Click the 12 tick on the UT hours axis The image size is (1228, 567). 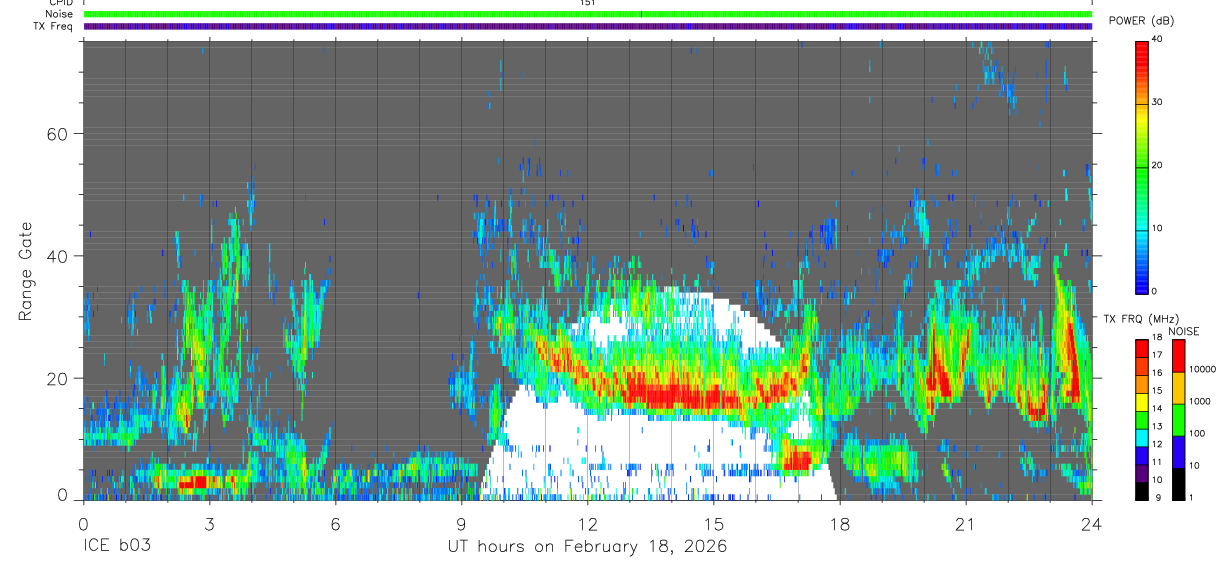pos(587,524)
